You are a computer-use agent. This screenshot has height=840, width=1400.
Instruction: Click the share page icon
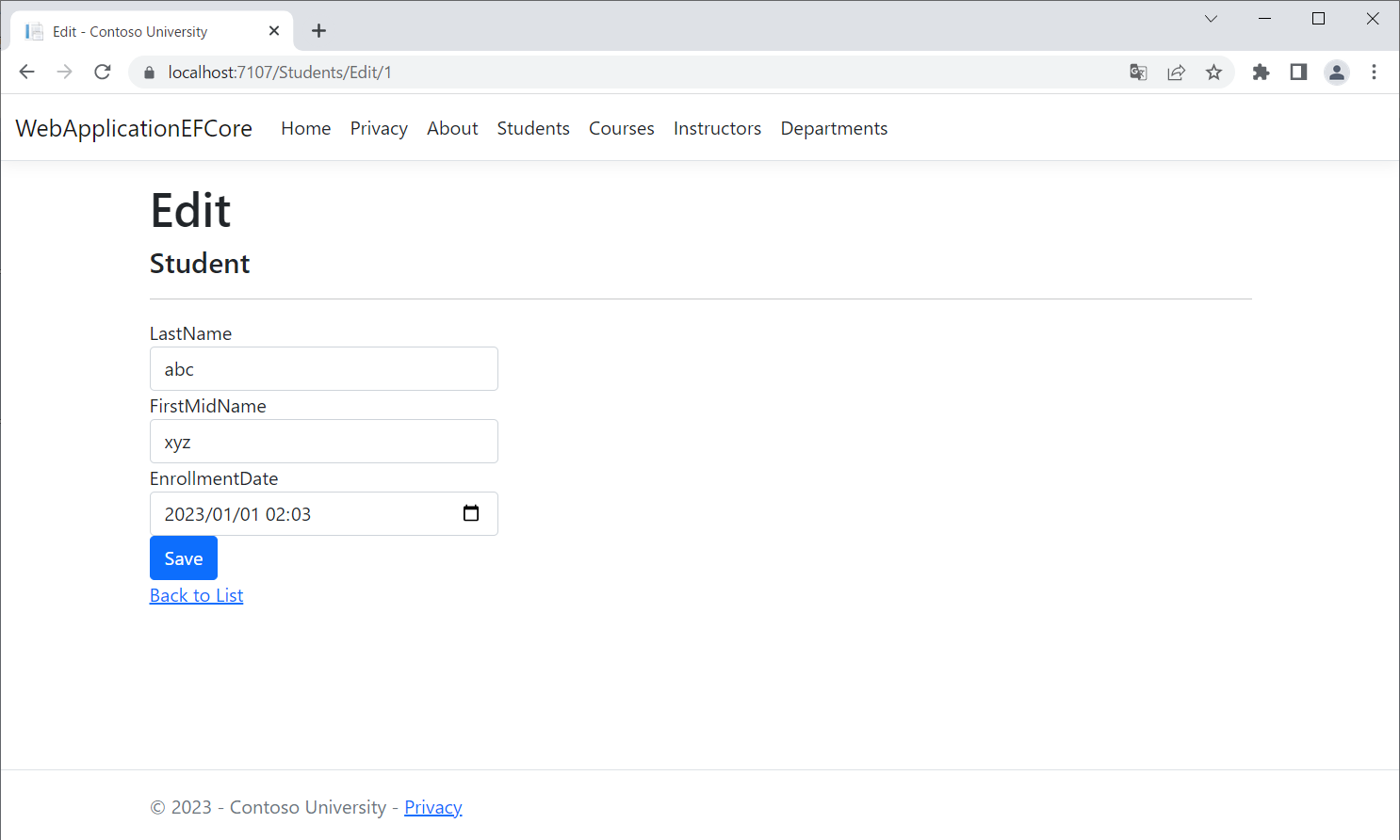pyautogui.click(x=1176, y=73)
